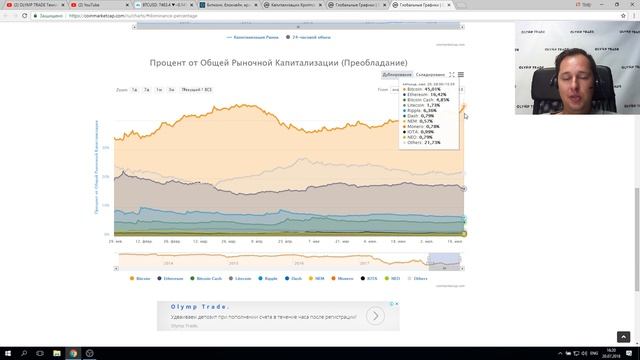Click the taskbar clock and date
Image resolution: width=640 pixels, height=360 pixels.
point(611,353)
